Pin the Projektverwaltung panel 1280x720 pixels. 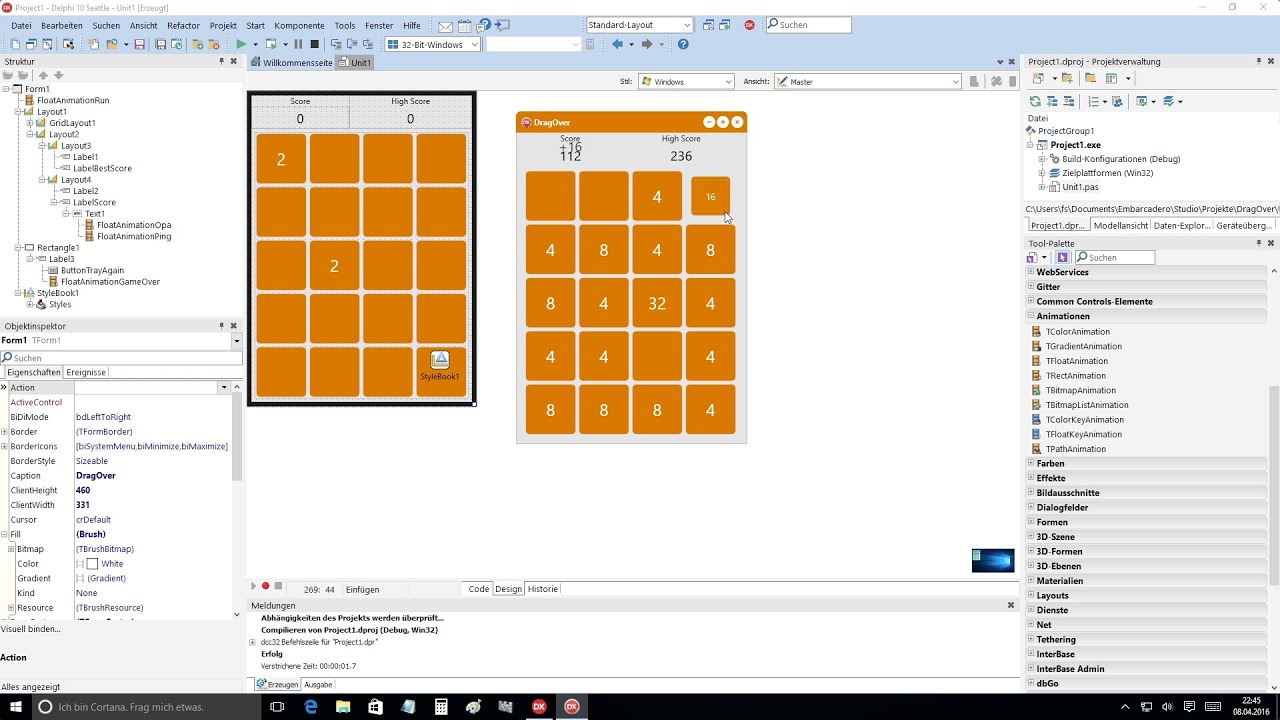pos(1258,61)
